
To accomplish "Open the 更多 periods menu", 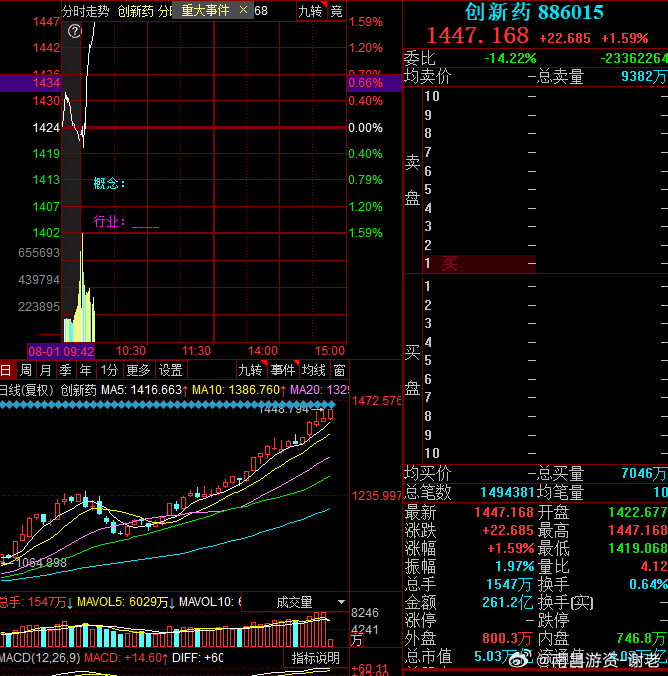I will pos(138,370).
